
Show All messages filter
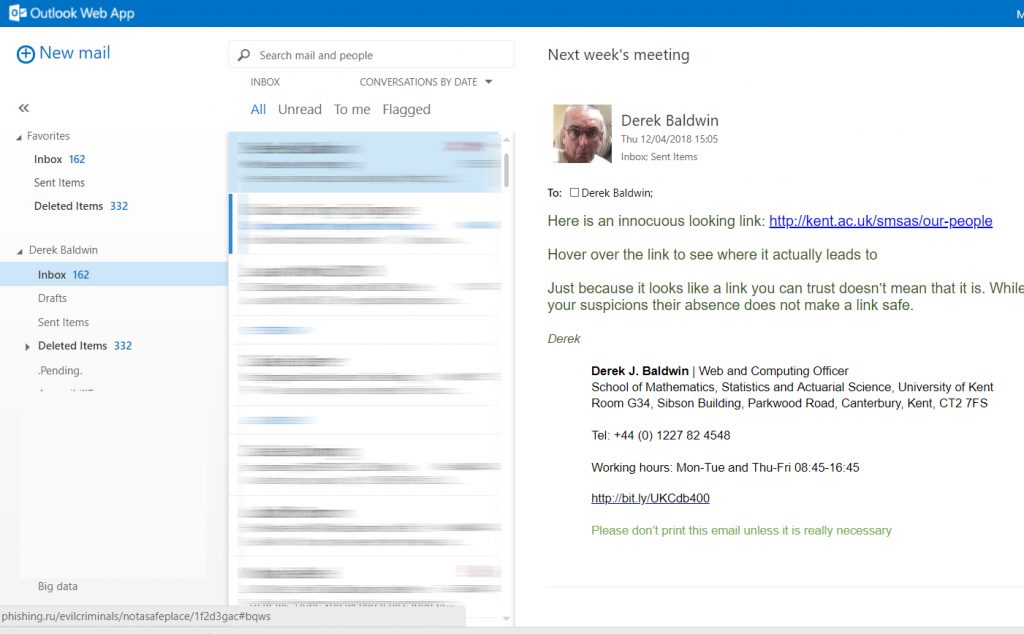click(258, 110)
